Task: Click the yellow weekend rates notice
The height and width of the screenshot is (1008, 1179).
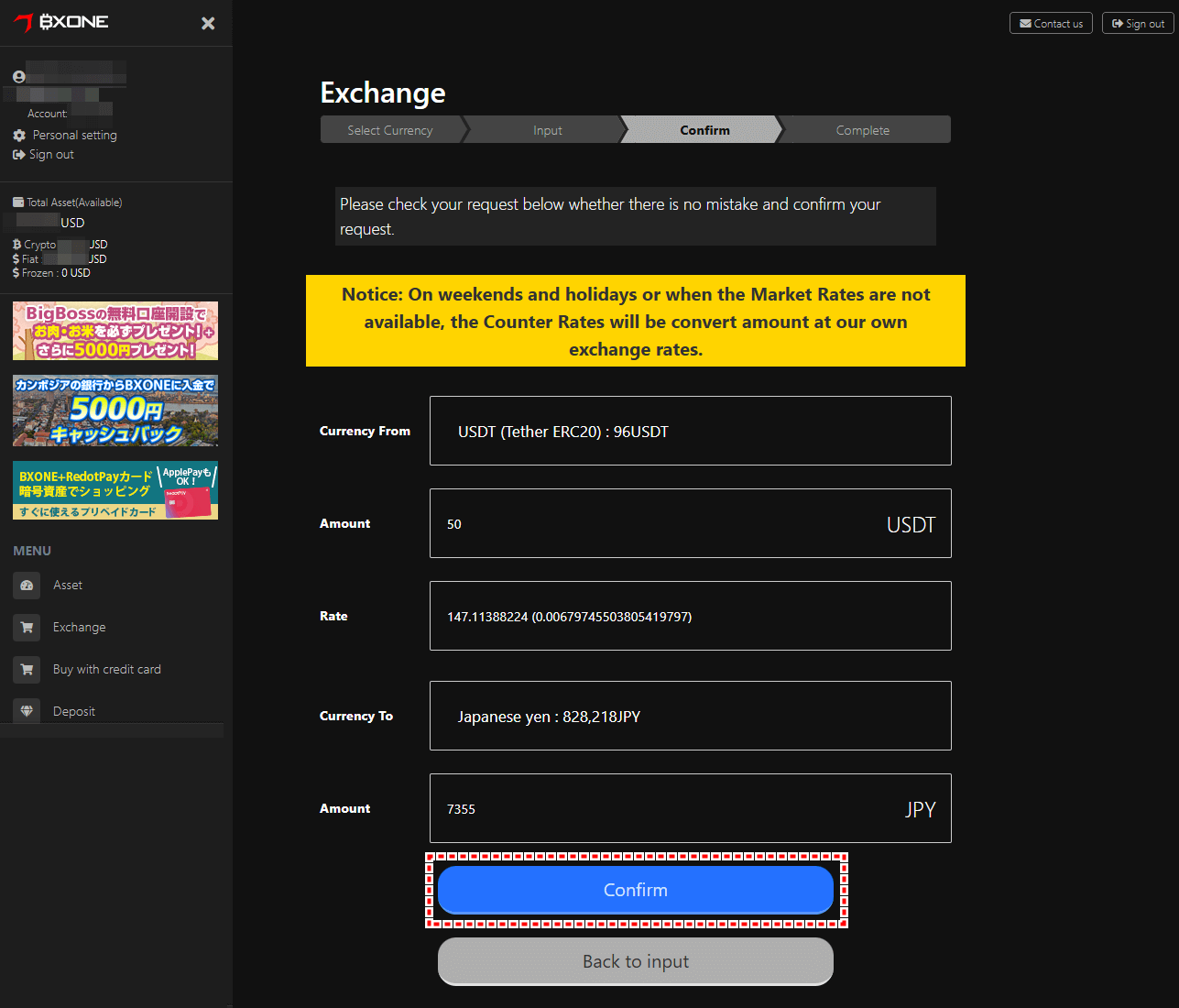Action: (636, 321)
